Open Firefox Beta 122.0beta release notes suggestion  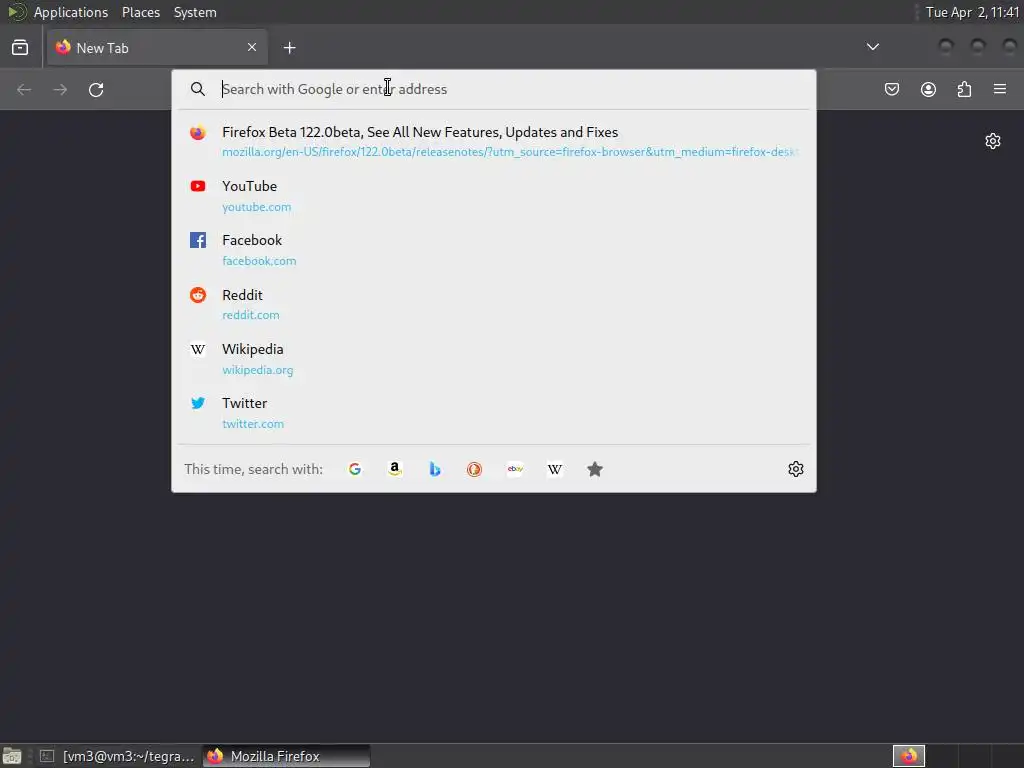click(x=494, y=141)
